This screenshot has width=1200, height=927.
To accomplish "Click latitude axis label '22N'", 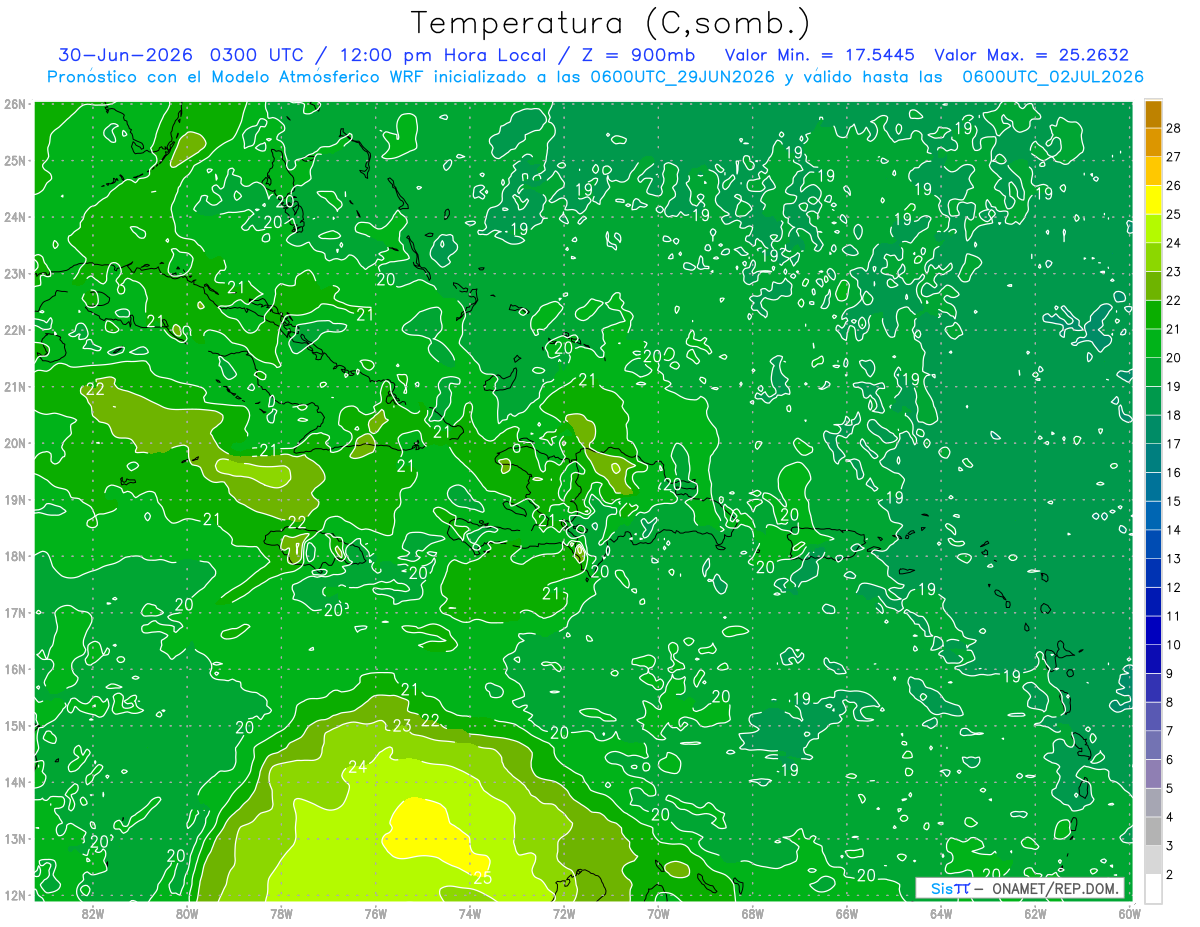I will point(14,330).
